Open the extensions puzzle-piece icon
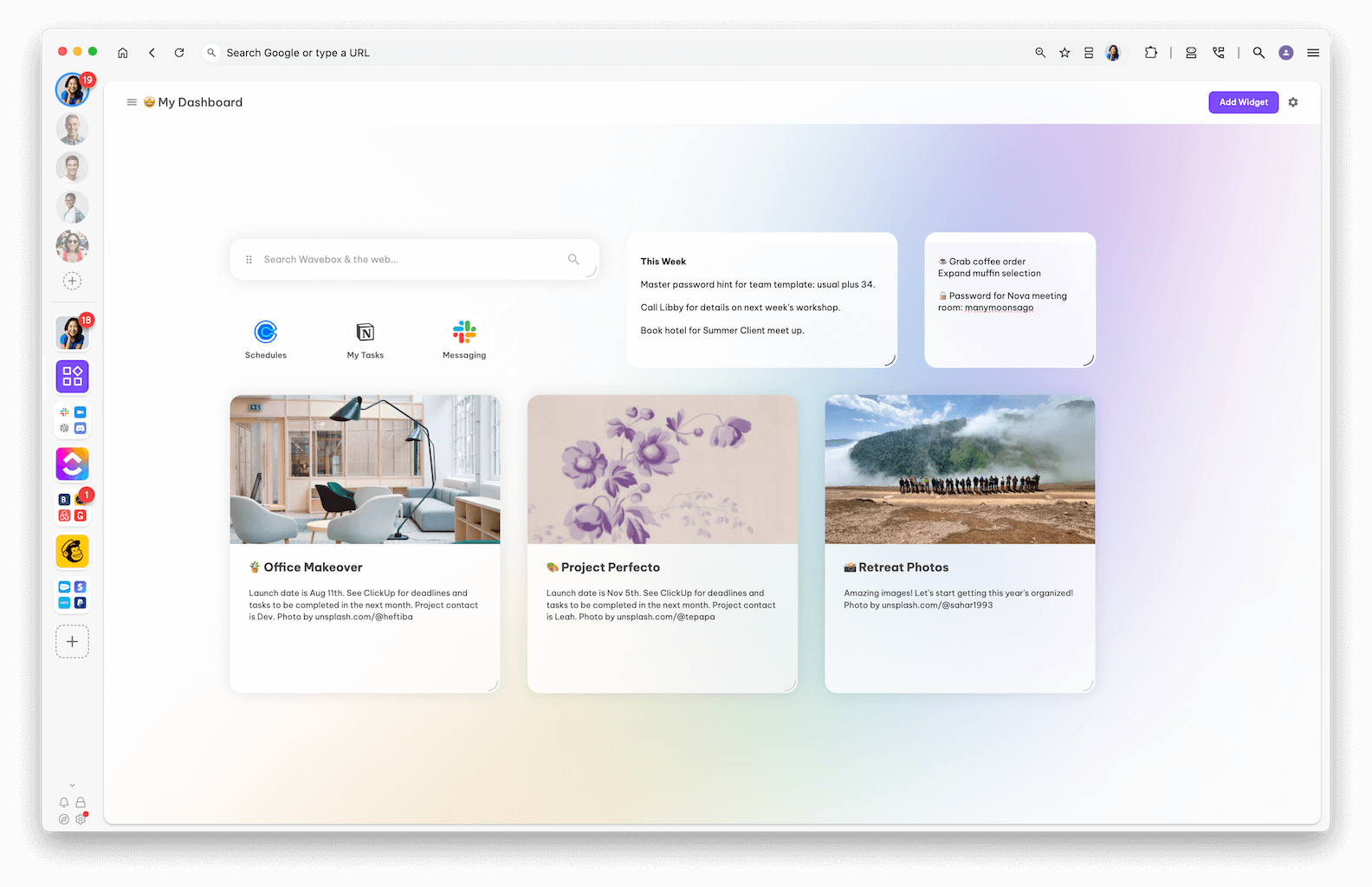1372x887 pixels. click(1150, 53)
